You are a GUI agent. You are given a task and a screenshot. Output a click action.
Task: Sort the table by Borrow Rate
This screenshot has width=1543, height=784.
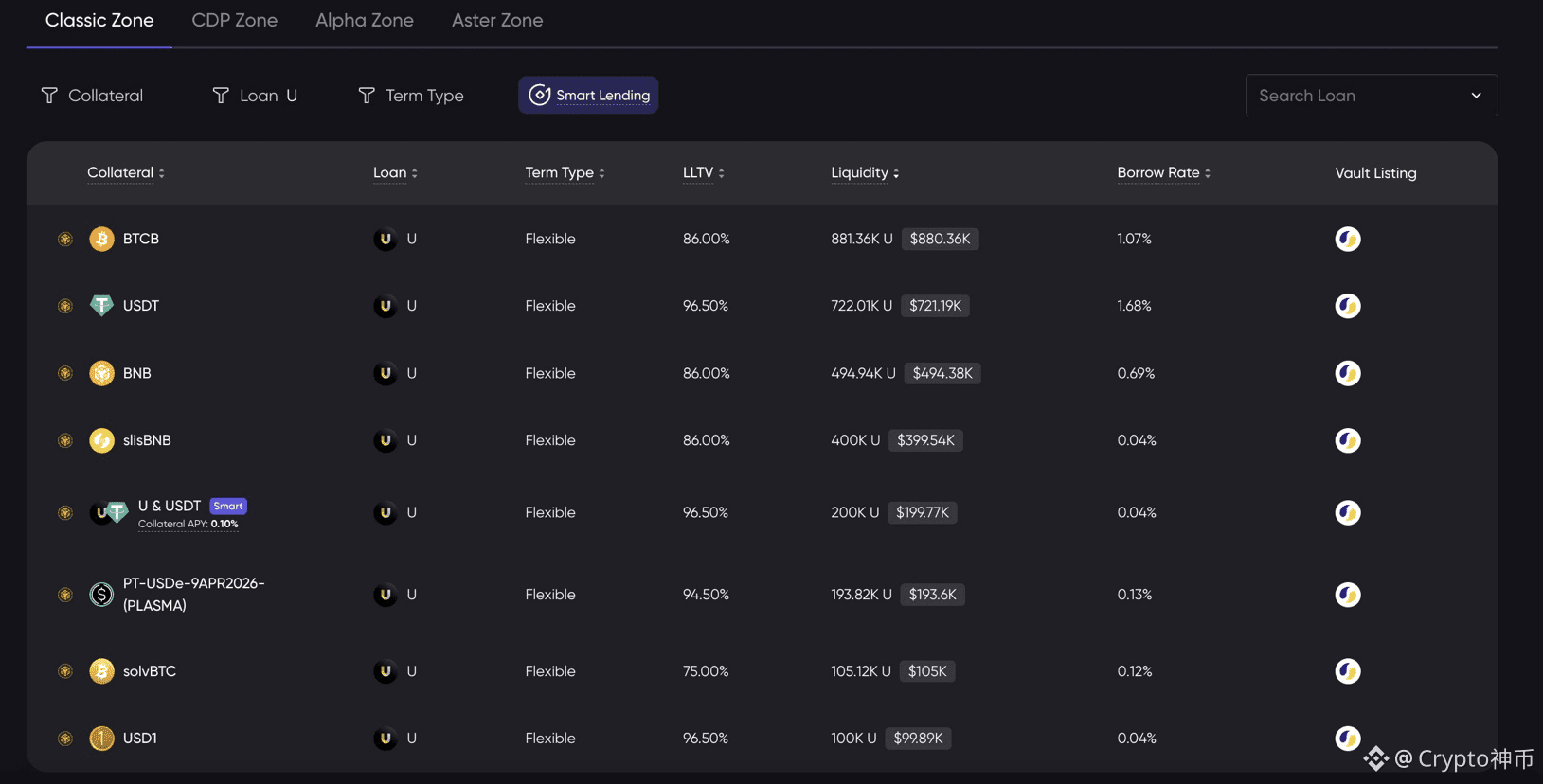tap(1163, 173)
